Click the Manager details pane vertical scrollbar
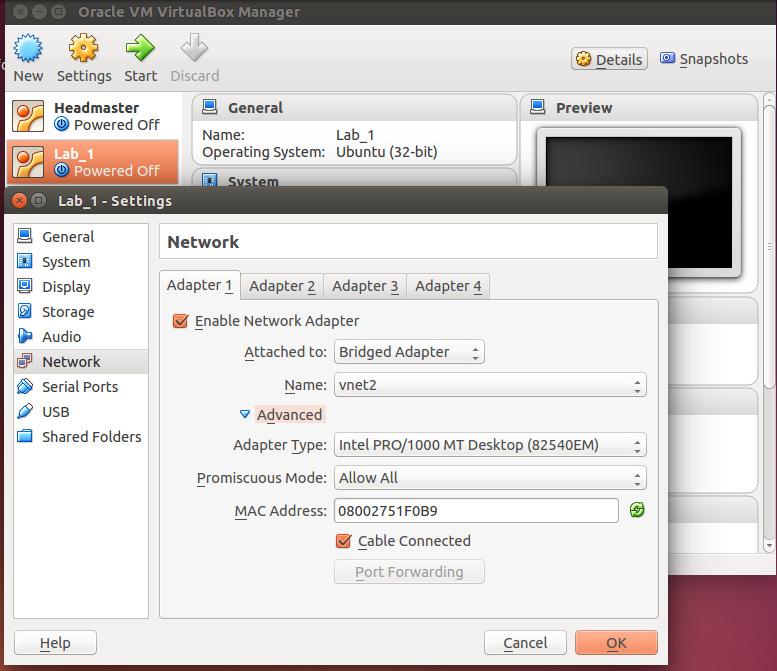The image size is (777, 671). coord(769,322)
